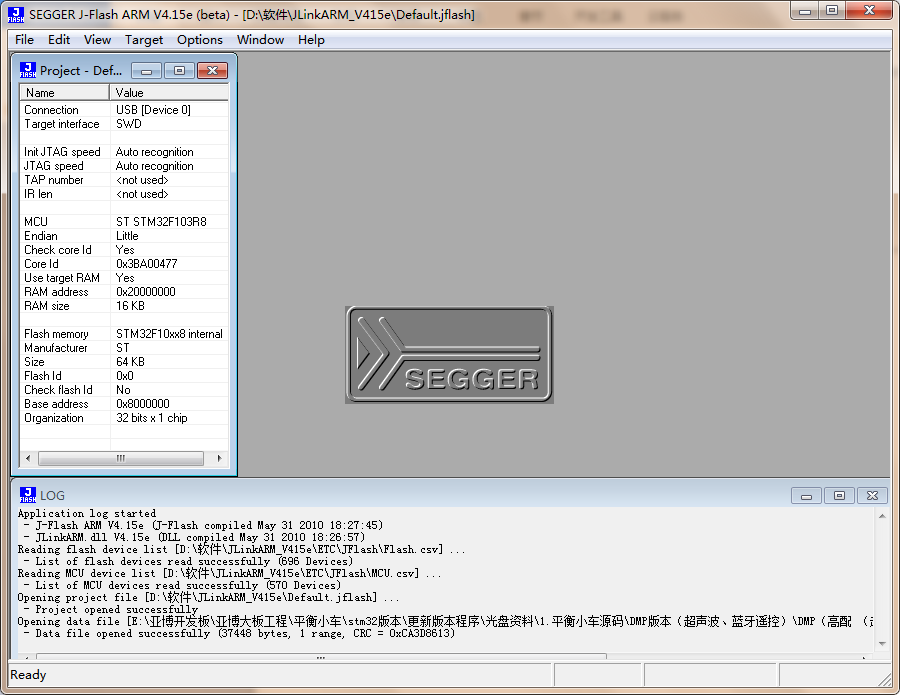
Task: Click the Project panel left scroll arrow
Action: pyautogui.click(x=28, y=458)
